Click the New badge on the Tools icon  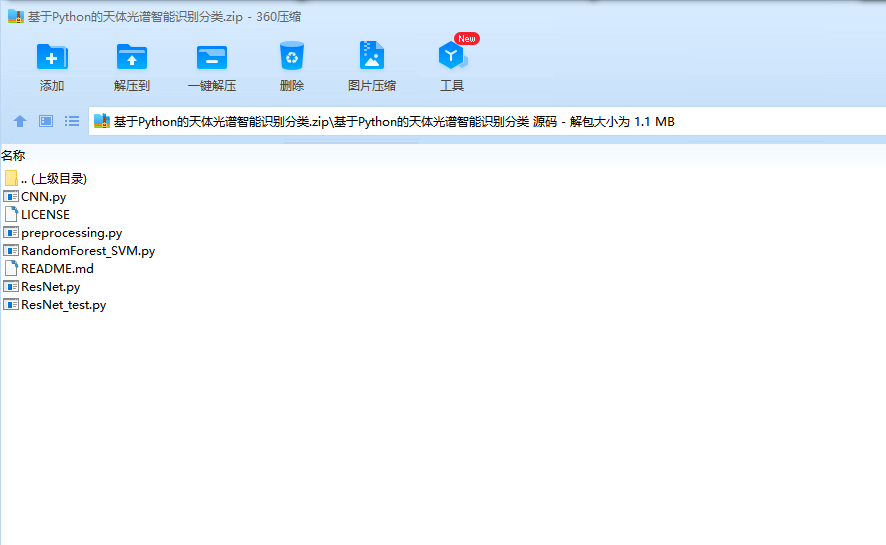467,38
